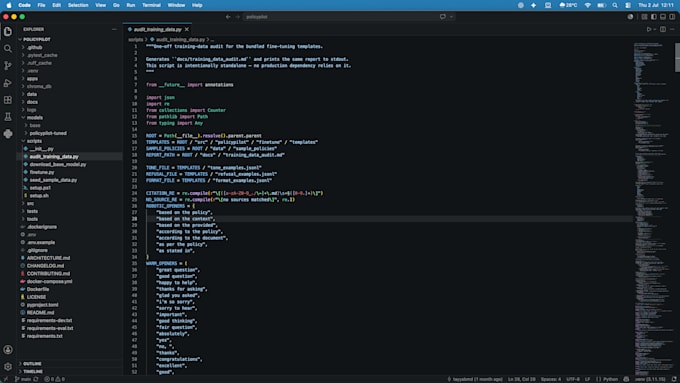680x383 pixels.
Task: Open finetune.py in the explorer
Action: tap(42, 172)
